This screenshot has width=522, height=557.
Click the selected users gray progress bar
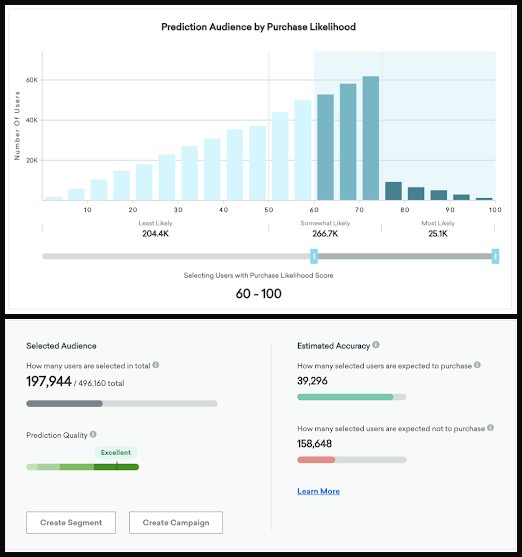[x=122, y=404]
